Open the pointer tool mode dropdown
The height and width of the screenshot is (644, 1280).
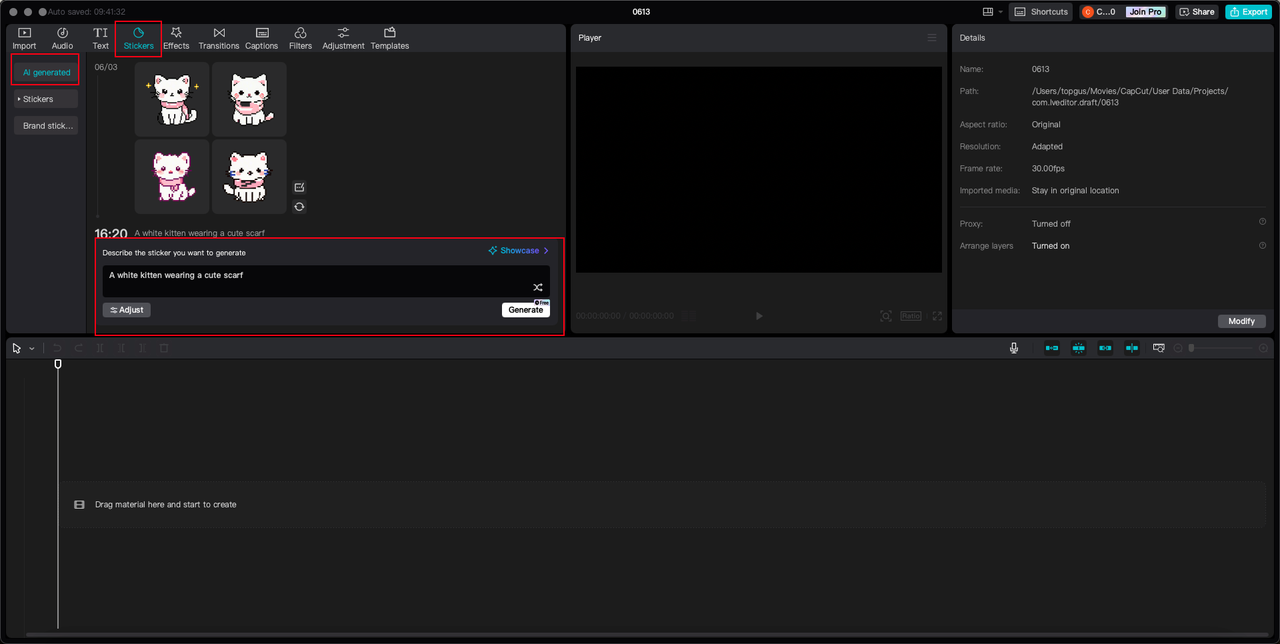tap(32, 348)
